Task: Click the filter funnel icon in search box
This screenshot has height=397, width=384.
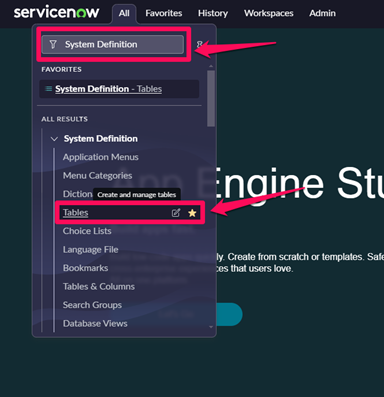Action: pyautogui.click(x=53, y=44)
